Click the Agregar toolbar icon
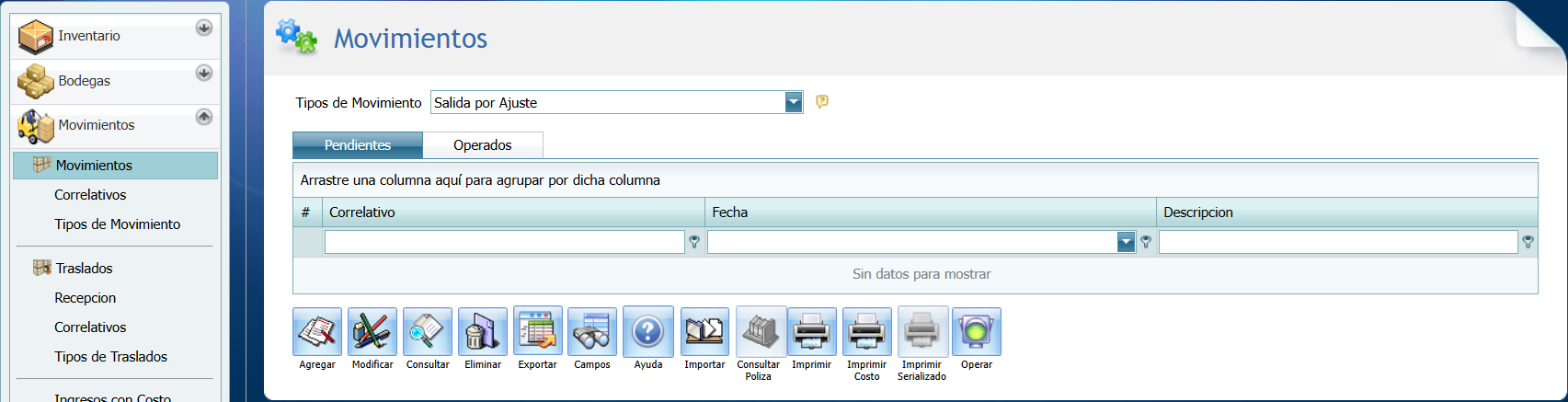The image size is (1568, 402). [317, 332]
